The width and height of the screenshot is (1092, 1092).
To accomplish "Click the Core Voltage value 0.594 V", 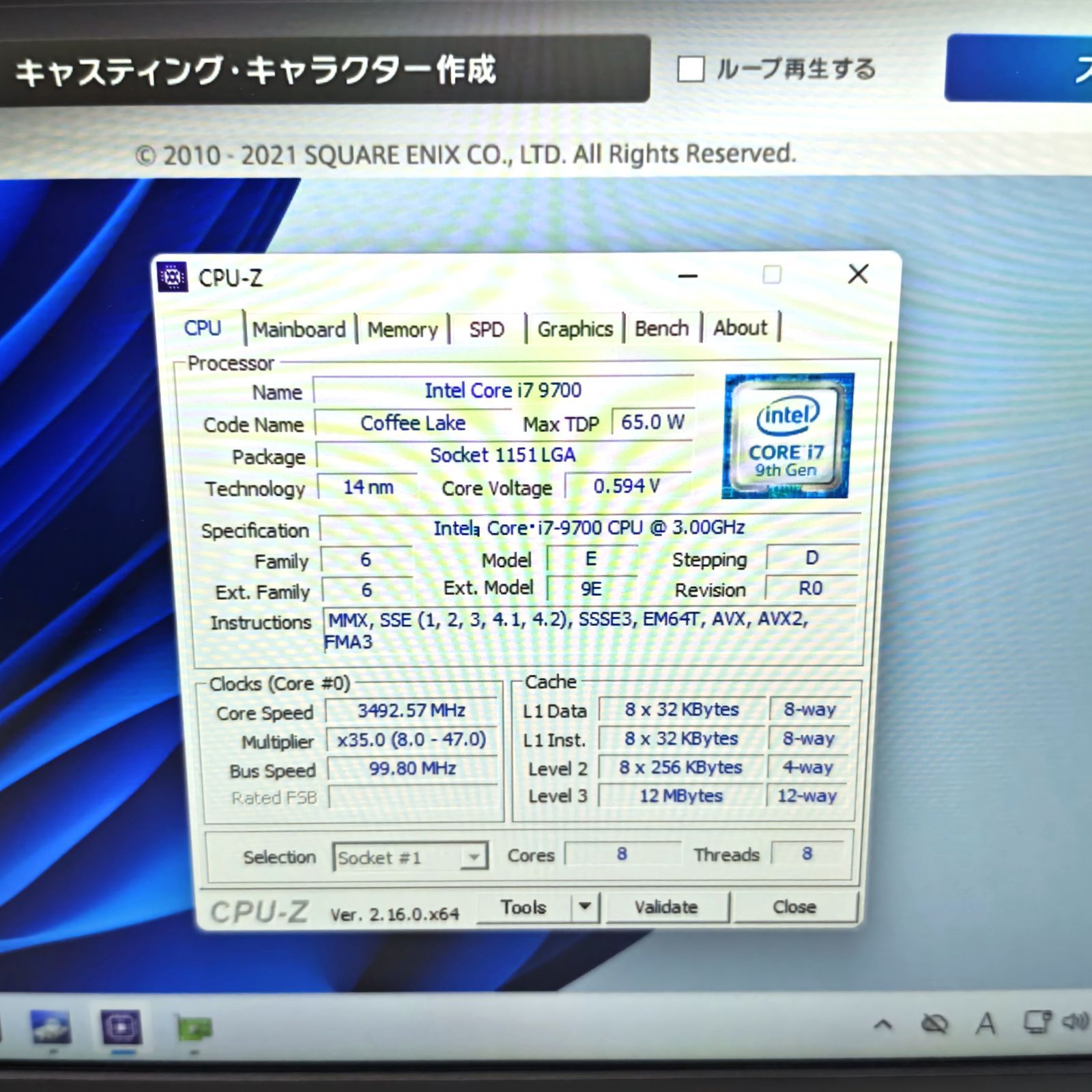I will point(627,486).
